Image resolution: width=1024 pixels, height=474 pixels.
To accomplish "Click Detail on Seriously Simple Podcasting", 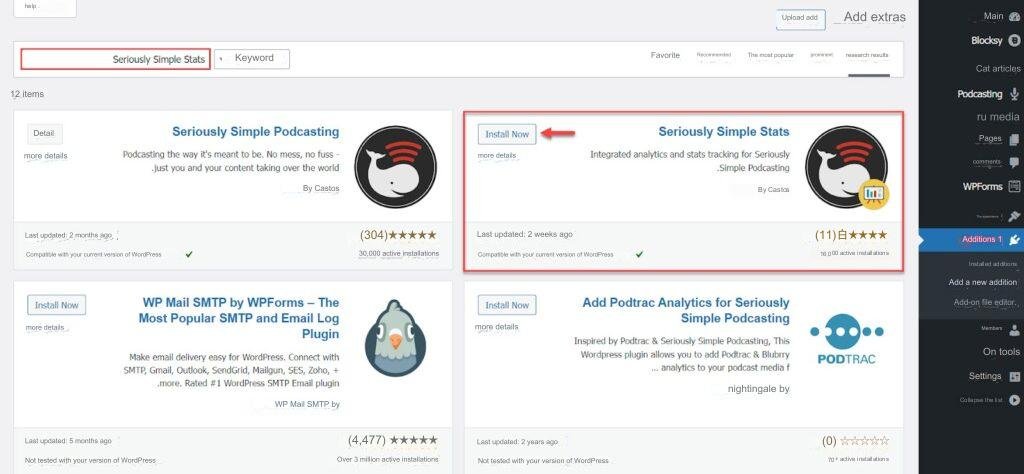I will tap(44, 133).
